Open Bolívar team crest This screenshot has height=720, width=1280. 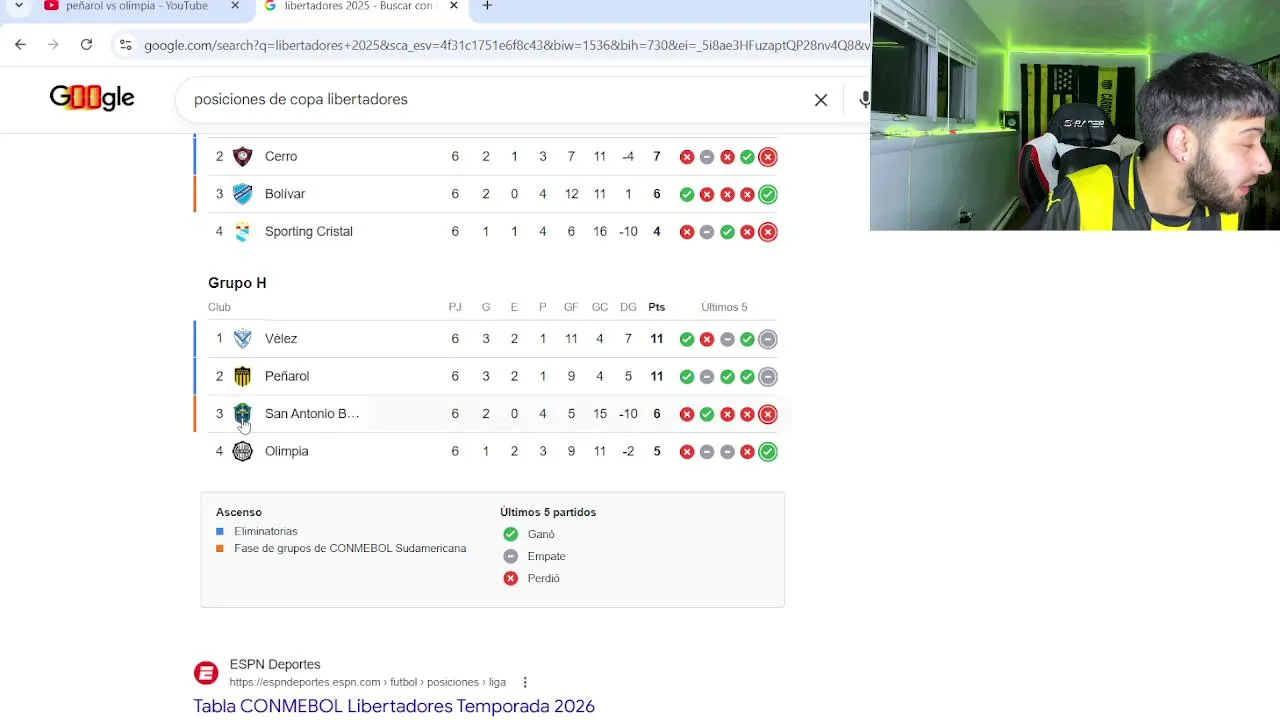(x=242, y=194)
